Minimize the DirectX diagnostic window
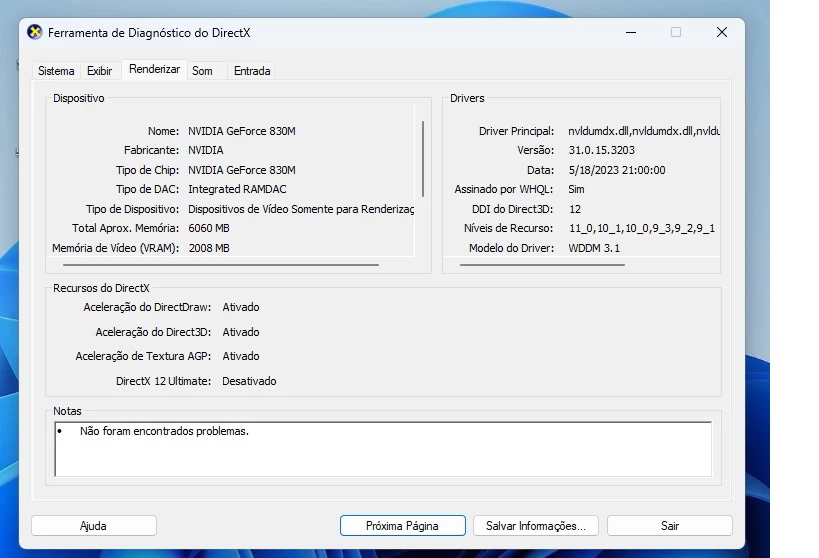 pyautogui.click(x=631, y=32)
